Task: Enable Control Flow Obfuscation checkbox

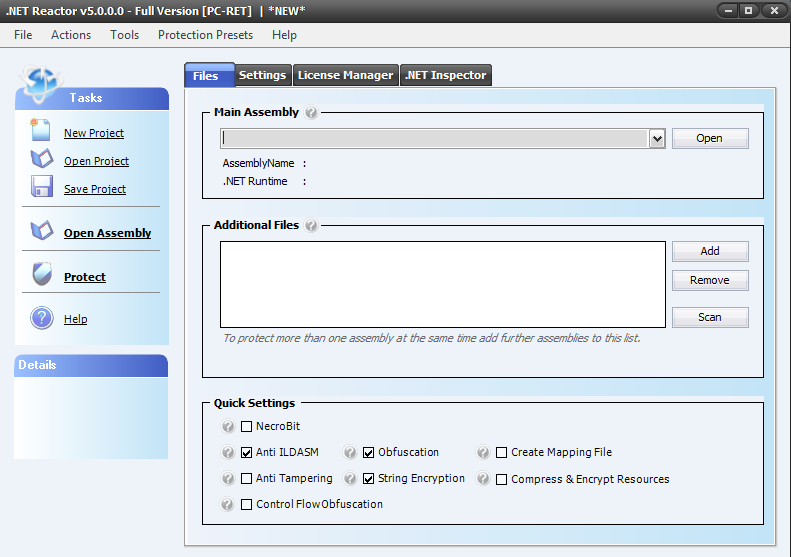Action: click(x=246, y=505)
